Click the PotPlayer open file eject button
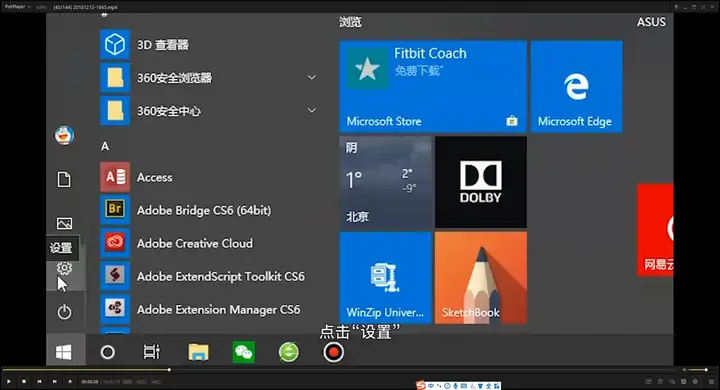The image size is (720, 390). click(70, 381)
